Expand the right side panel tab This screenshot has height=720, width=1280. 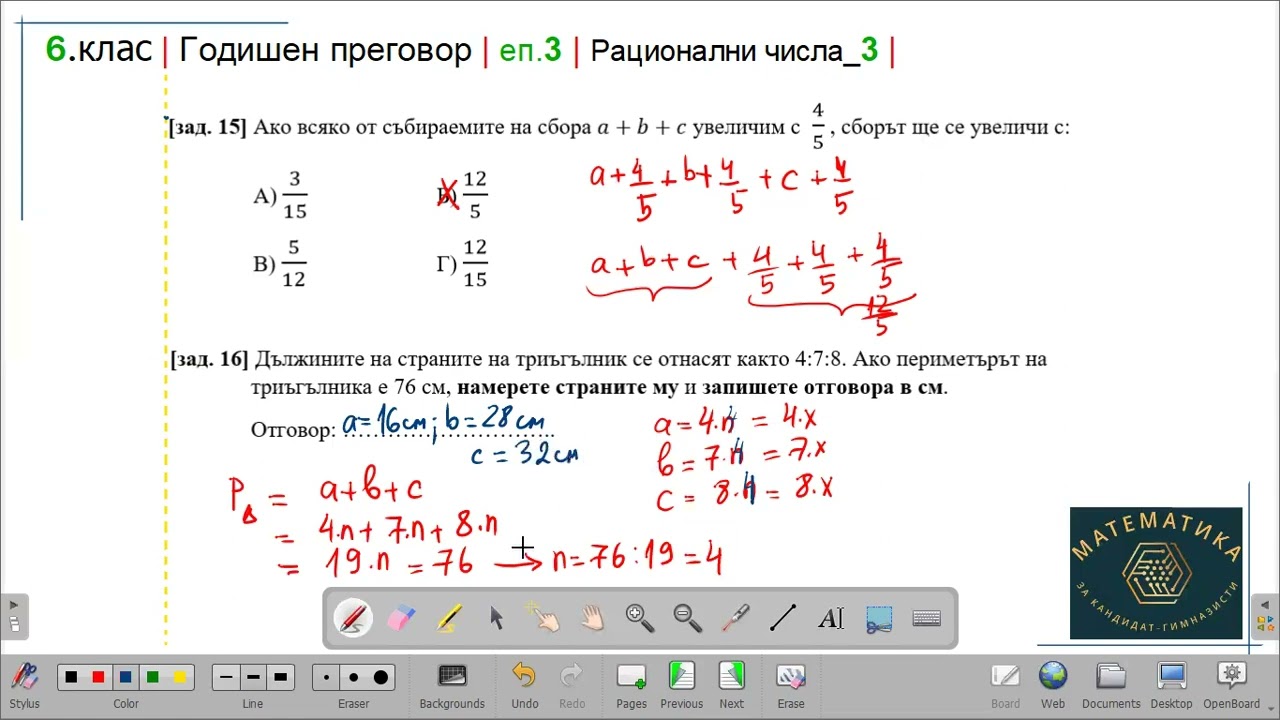1265,617
